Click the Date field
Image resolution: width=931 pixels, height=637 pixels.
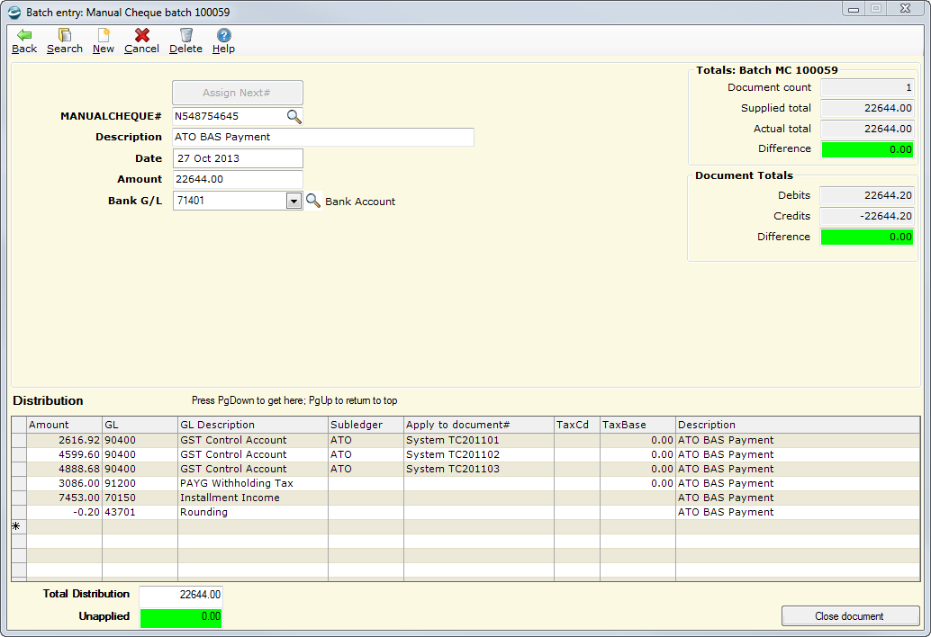click(x=237, y=158)
